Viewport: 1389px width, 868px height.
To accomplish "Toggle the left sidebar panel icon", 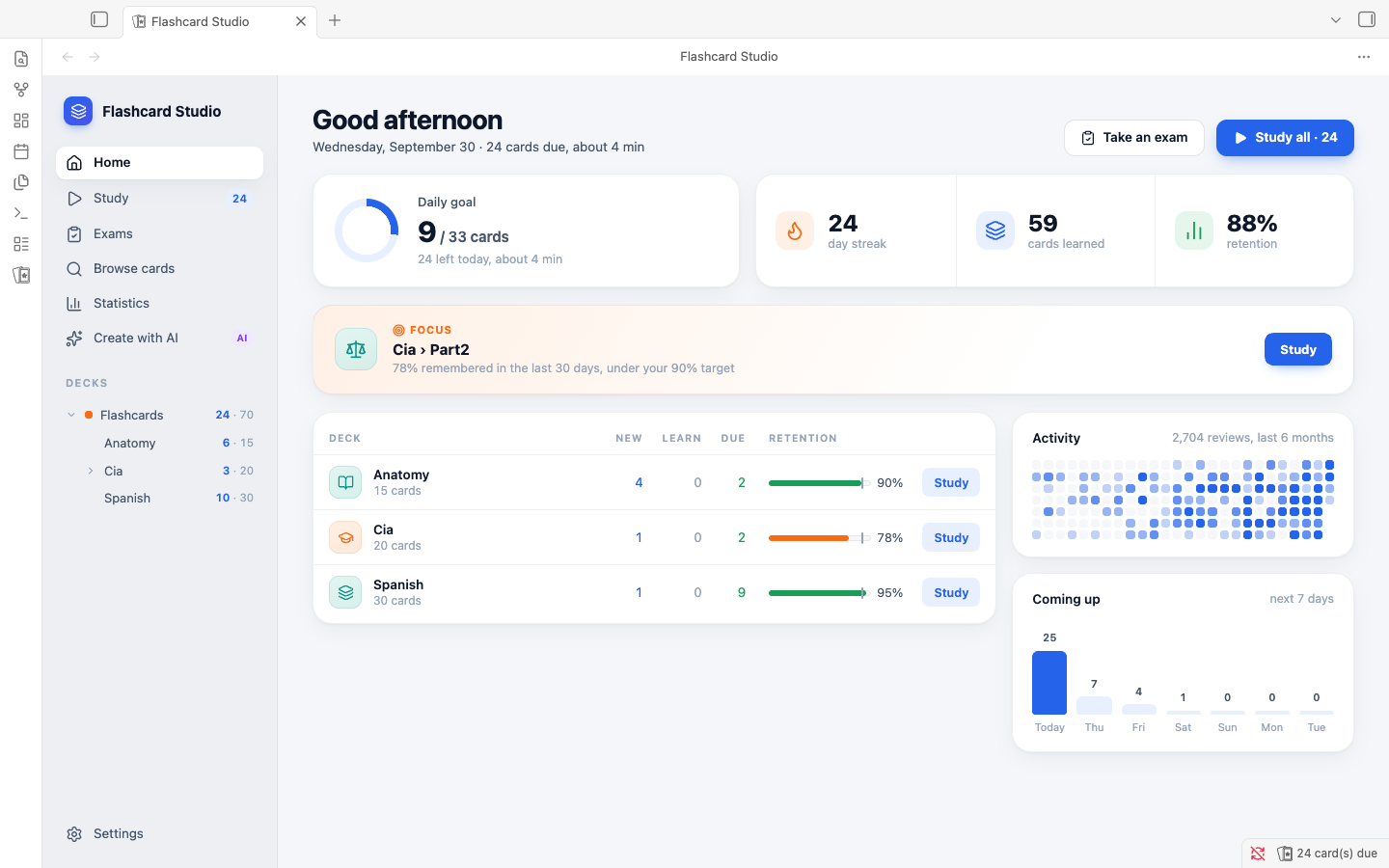I will tap(99, 19).
